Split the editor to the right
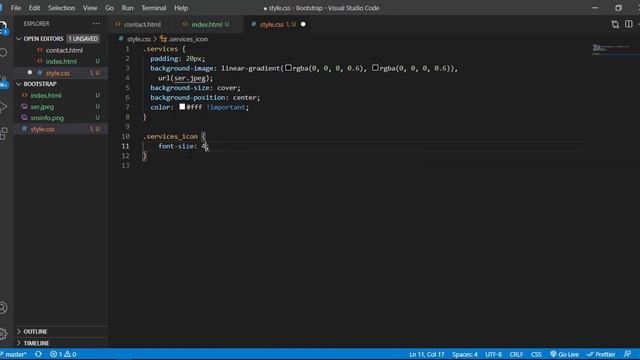This screenshot has width=640, height=360. click(x=629, y=24)
